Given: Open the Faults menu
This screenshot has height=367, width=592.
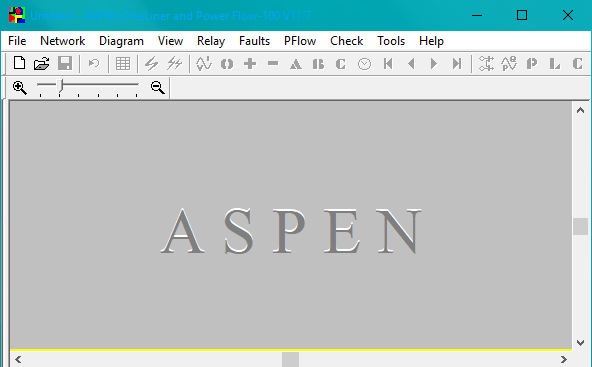Looking at the screenshot, I should 254,41.
